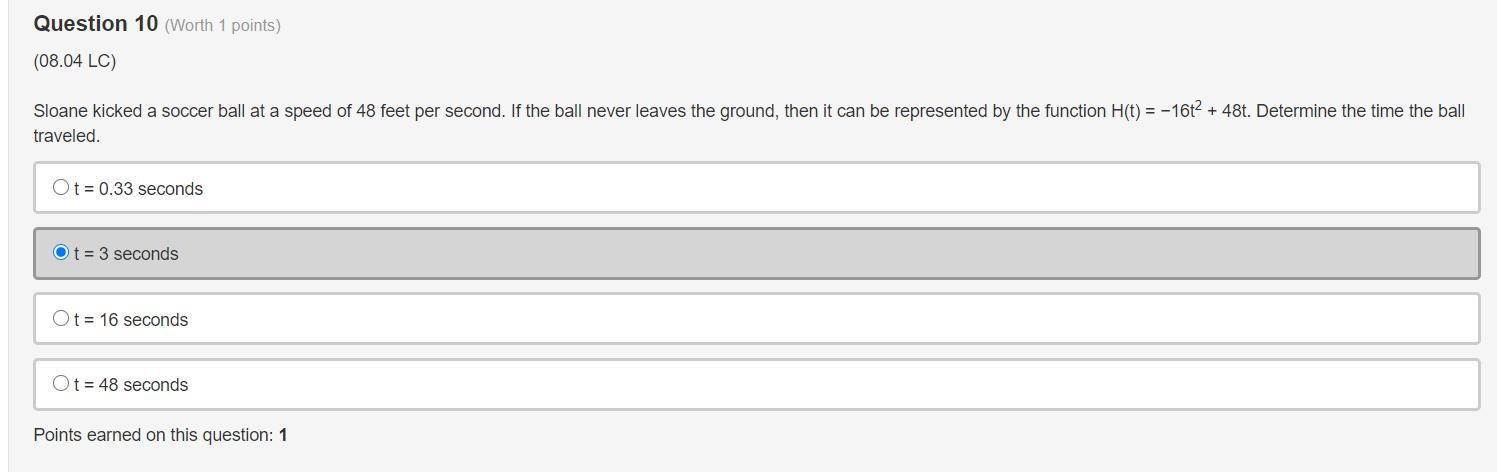Screen dimensions: 1497x472
Task: Click empty space in the third answer row
Action: (x=800, y=320)
